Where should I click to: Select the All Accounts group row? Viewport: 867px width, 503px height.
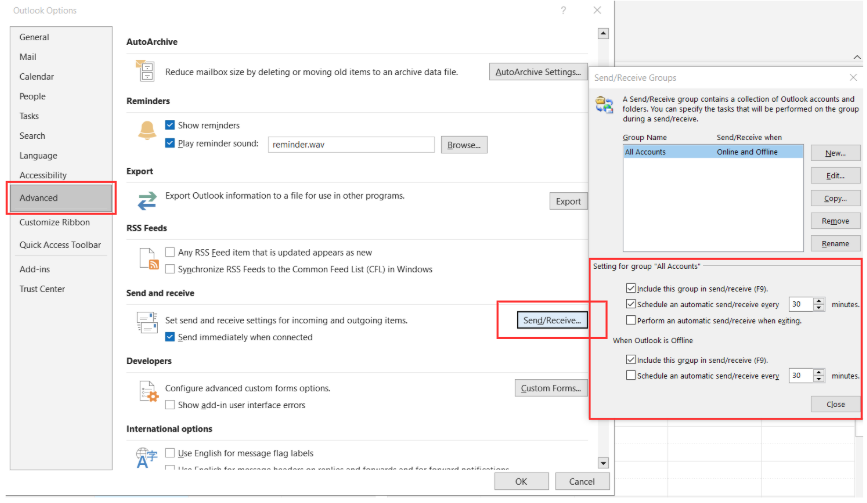coord(713,151)
